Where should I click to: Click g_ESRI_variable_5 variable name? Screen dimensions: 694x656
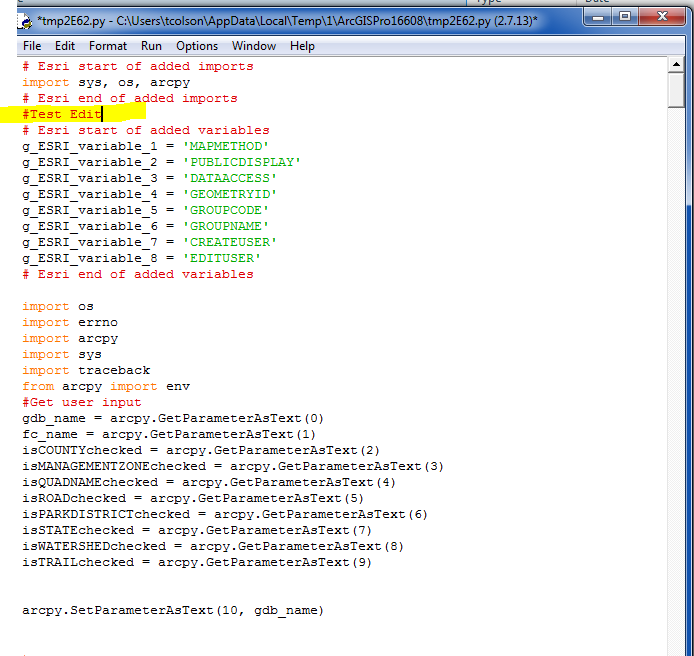(90, 210)
